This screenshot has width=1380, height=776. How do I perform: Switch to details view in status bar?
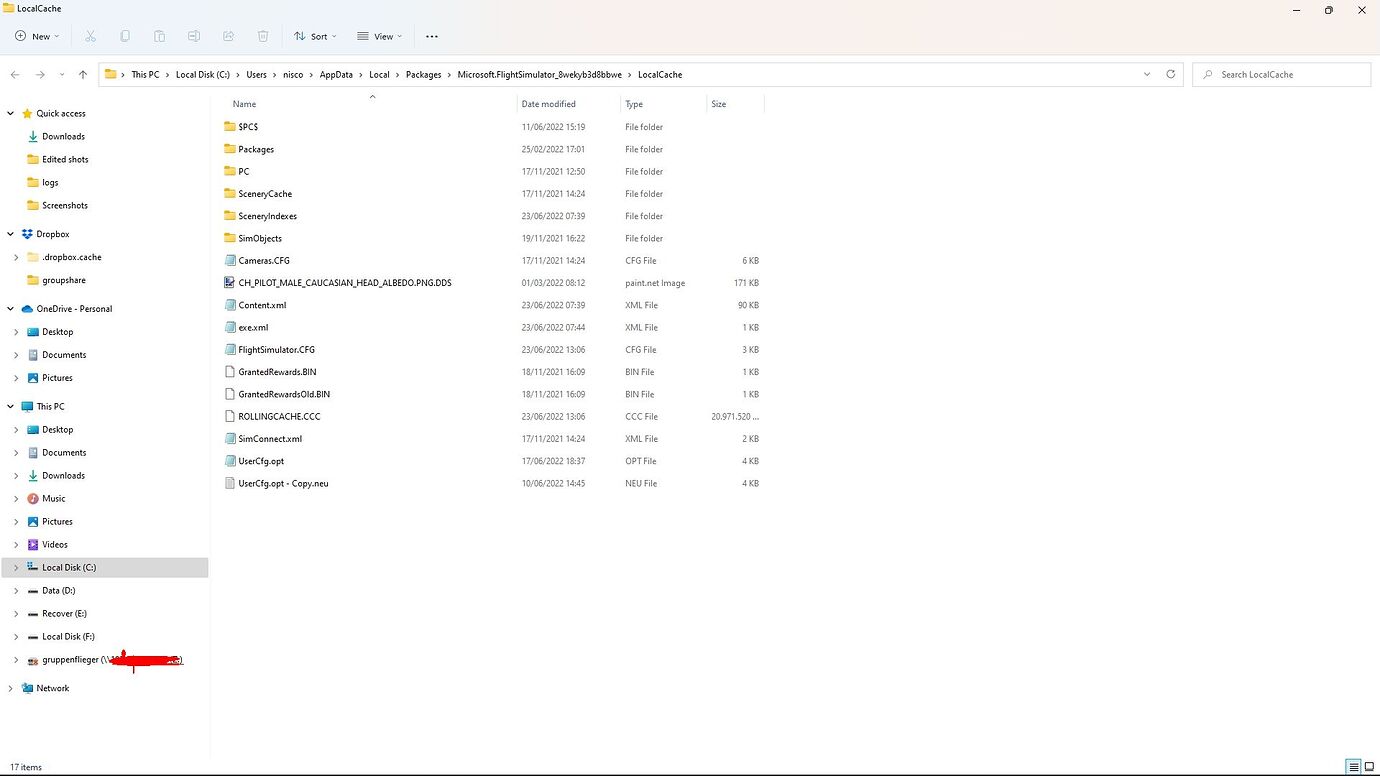(1355, 766)
